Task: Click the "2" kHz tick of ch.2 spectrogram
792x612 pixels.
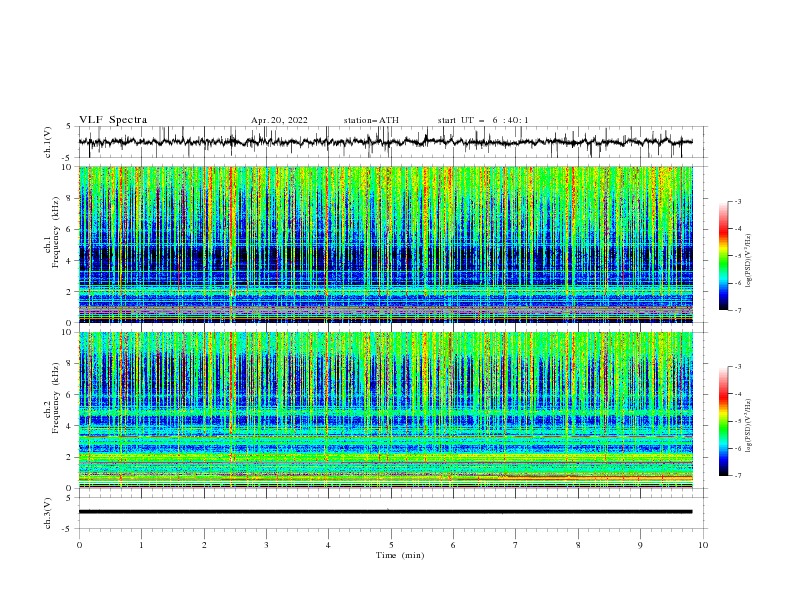Action: pyautogui.click(x=71, y=457)
